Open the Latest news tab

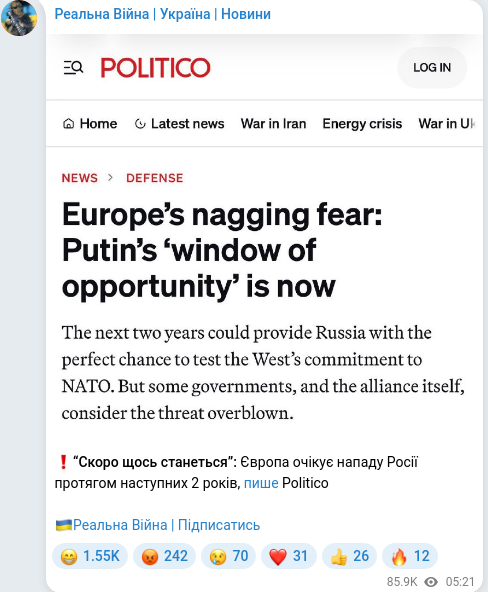point(180,123)
